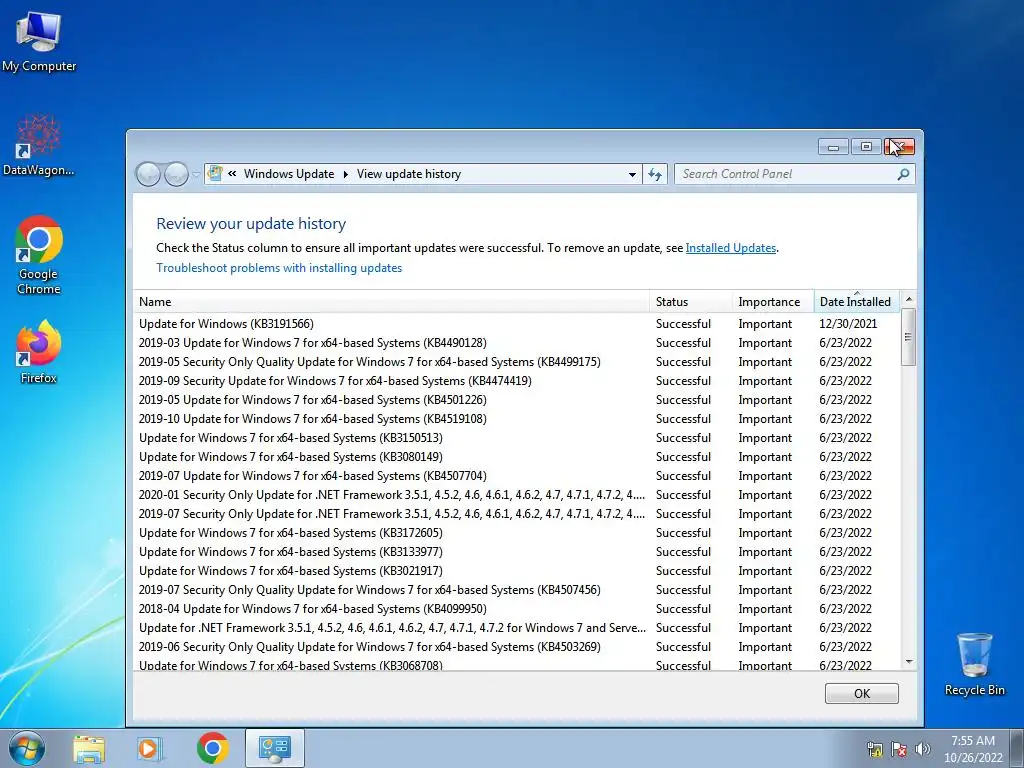Screen dimensions: 1024x768
Task: Click OK to close update history
Action: 861,694
